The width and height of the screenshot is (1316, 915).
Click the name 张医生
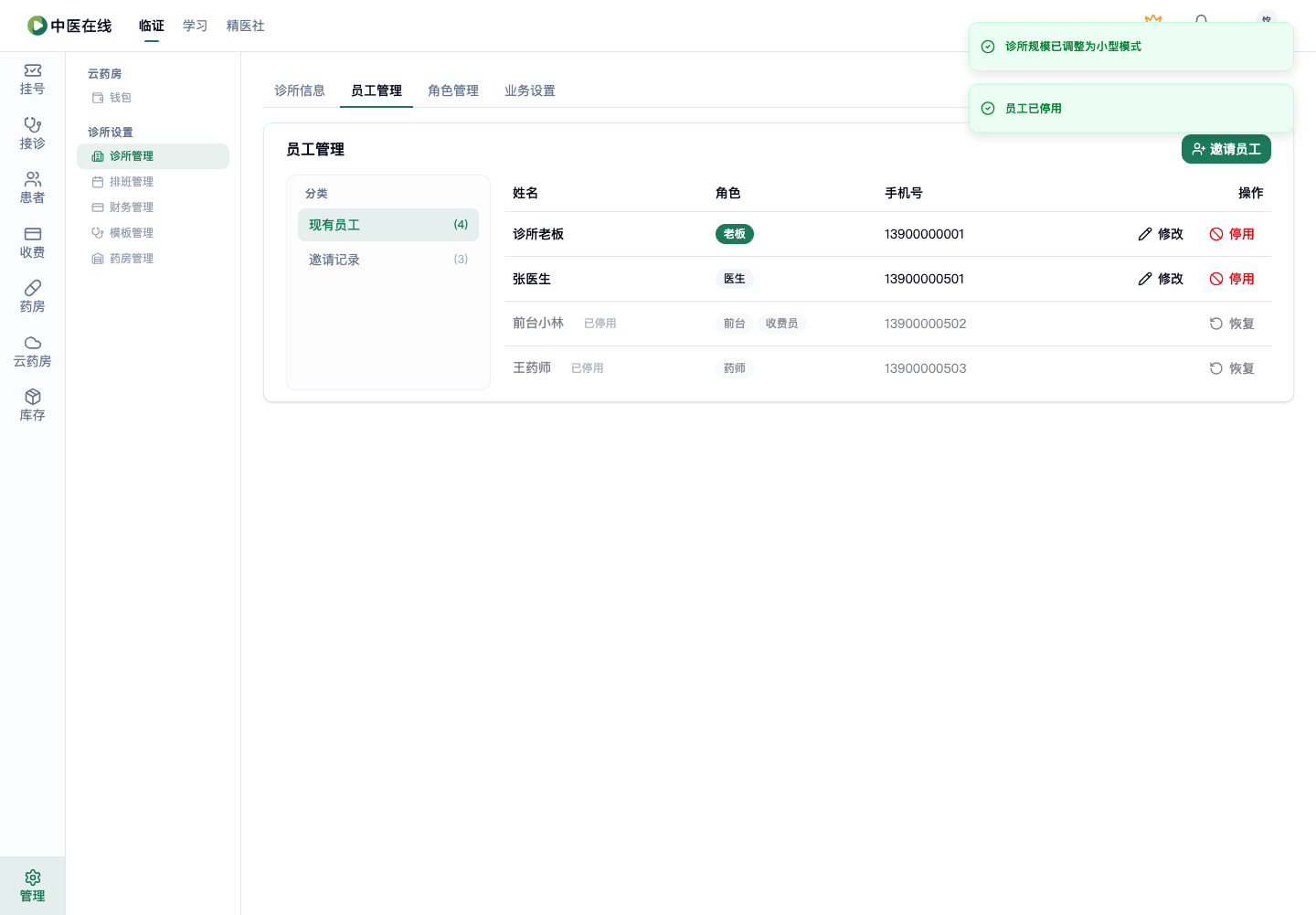532,279
